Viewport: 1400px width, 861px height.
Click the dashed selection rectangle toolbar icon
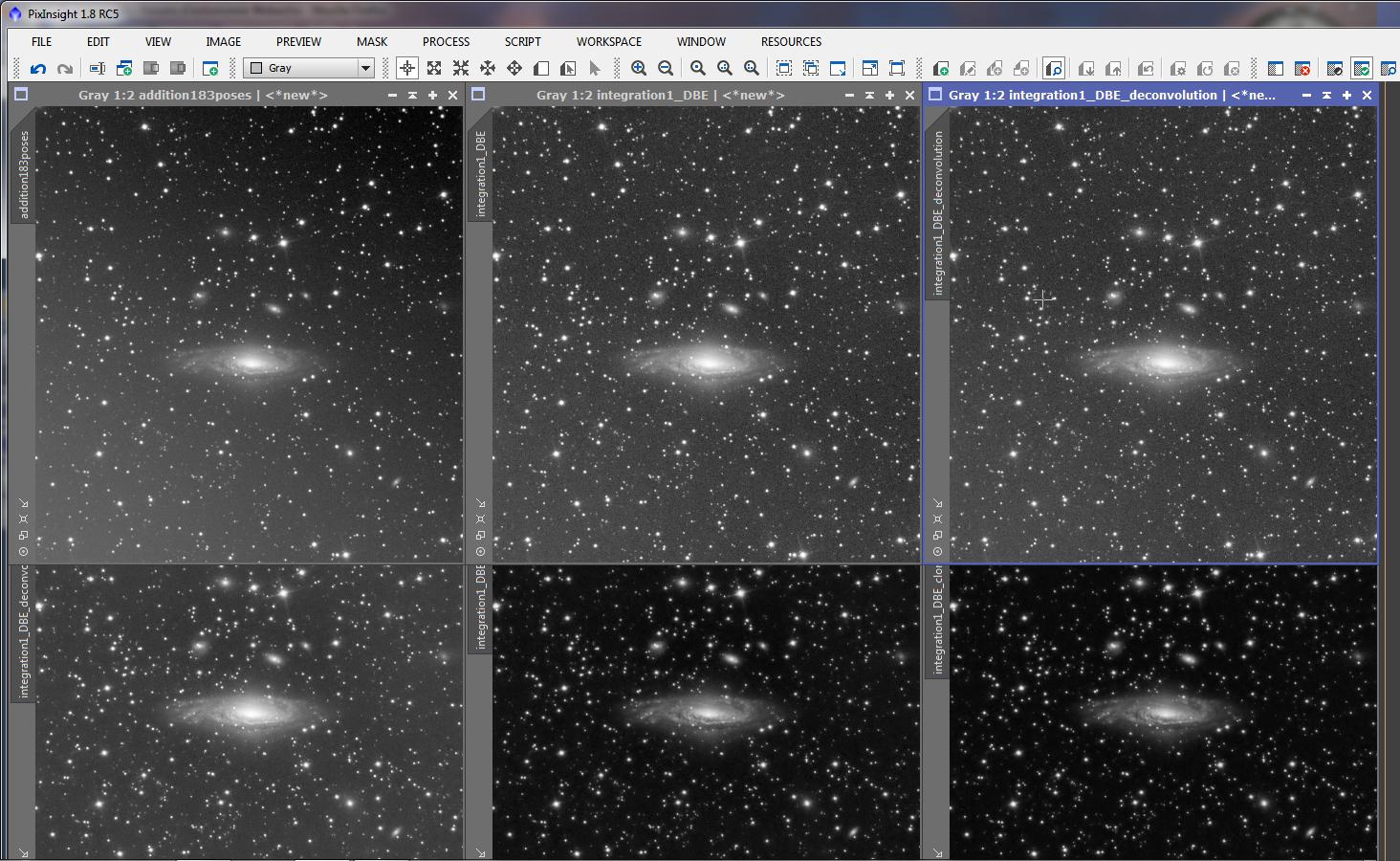point(784,68)
